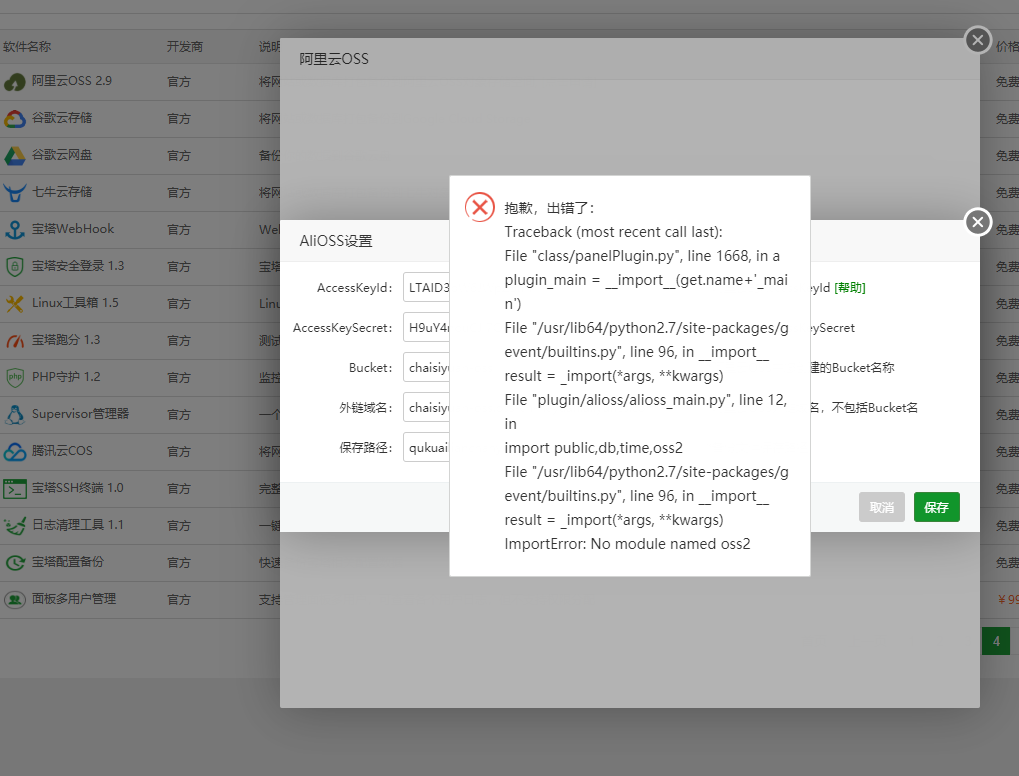Viewport: 1019px width, 776px height.
Task: Focus the AccessKeyId input field
Action: pyautogui.click(x=426, y=287)
